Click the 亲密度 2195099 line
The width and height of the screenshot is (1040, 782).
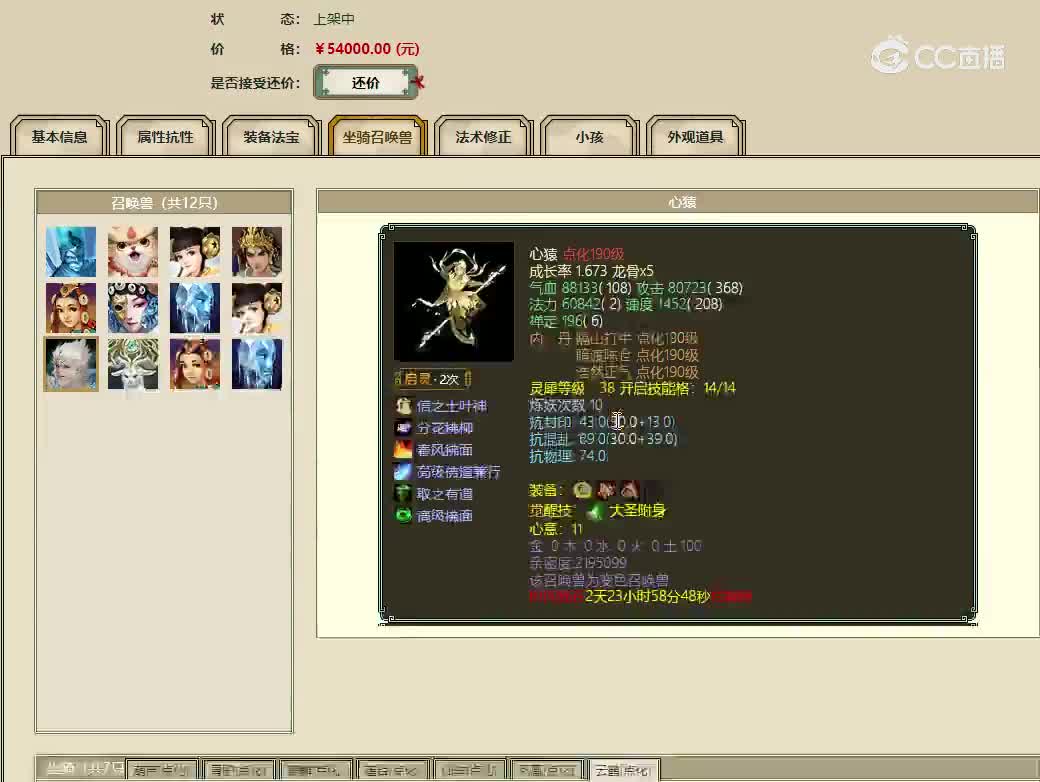click(578, 563)
